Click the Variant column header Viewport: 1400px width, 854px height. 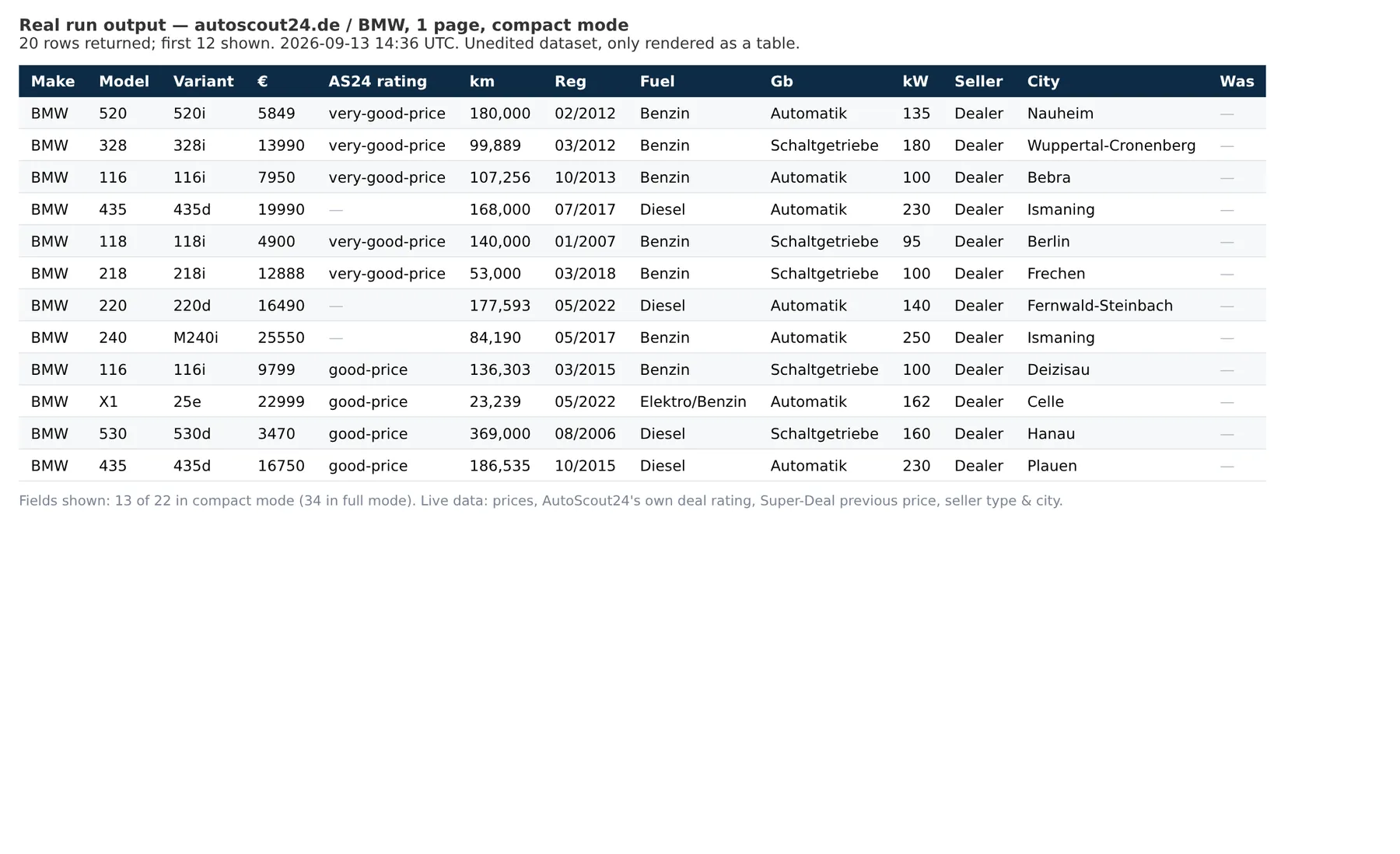(x=203, y=82)
